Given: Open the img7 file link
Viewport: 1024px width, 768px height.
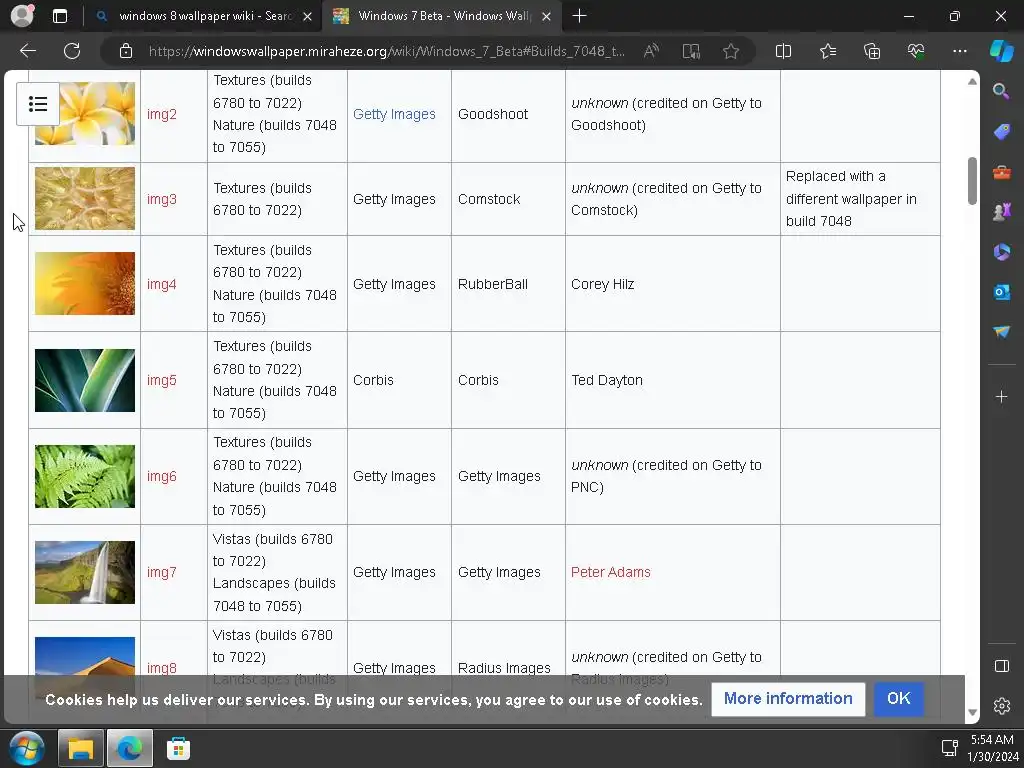Looking at the screenshot, I should click(161, 572).
